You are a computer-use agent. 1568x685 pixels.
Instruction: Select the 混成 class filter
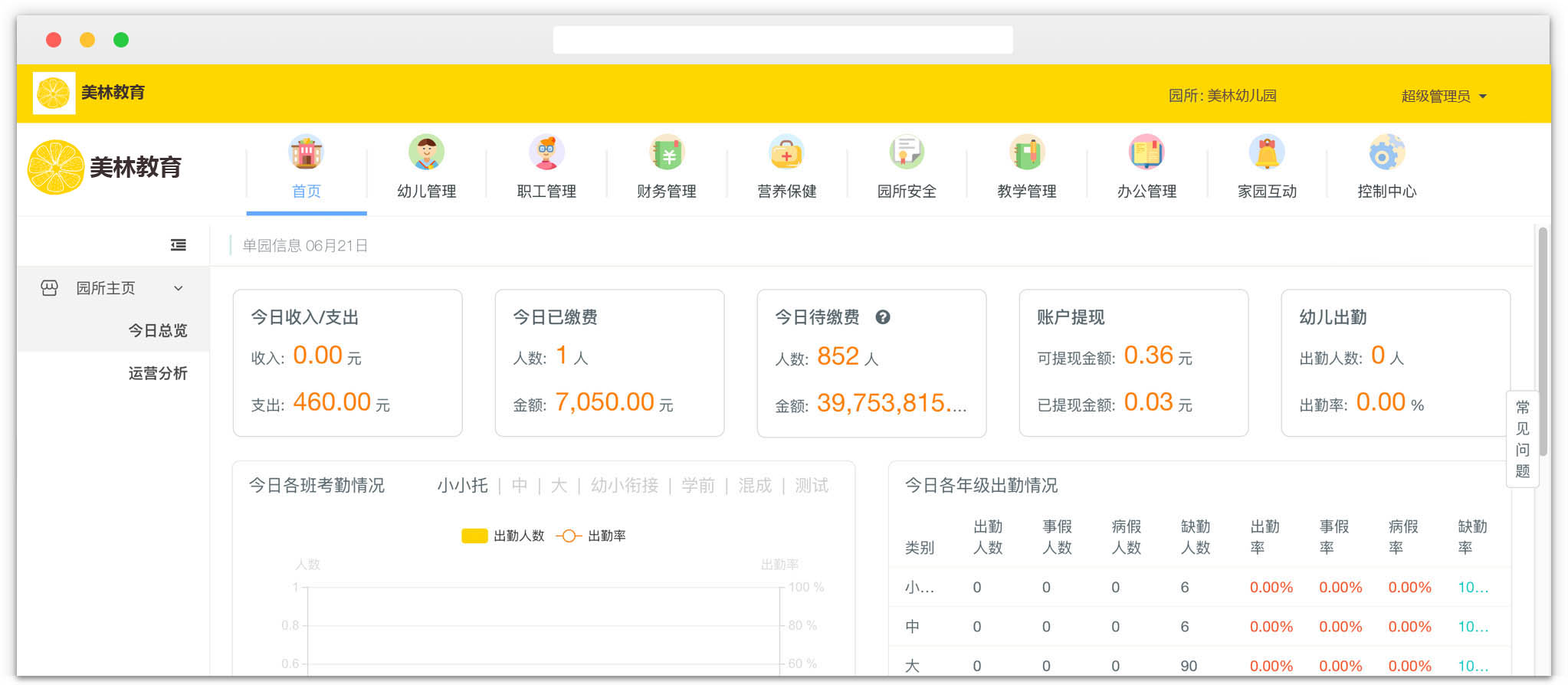click(x=755, y=486)
